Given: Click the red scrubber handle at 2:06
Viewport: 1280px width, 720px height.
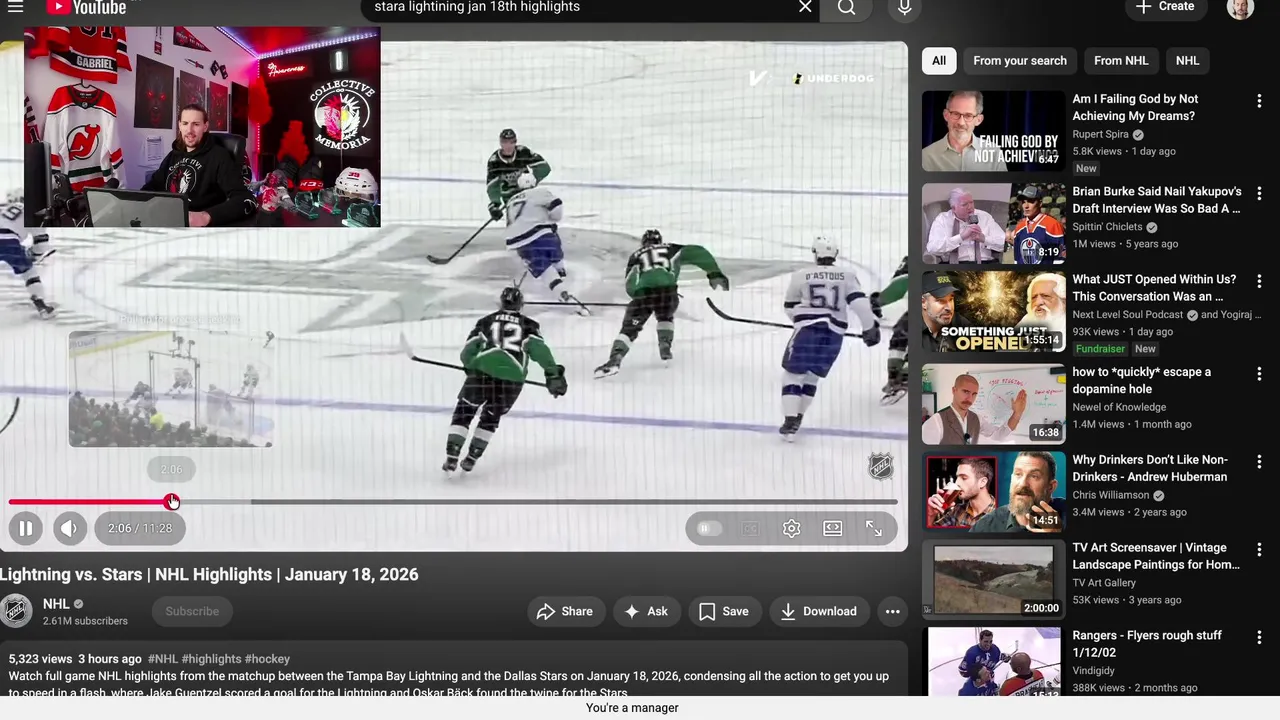Looking at the screenshot, I should (x=172, y=502).
